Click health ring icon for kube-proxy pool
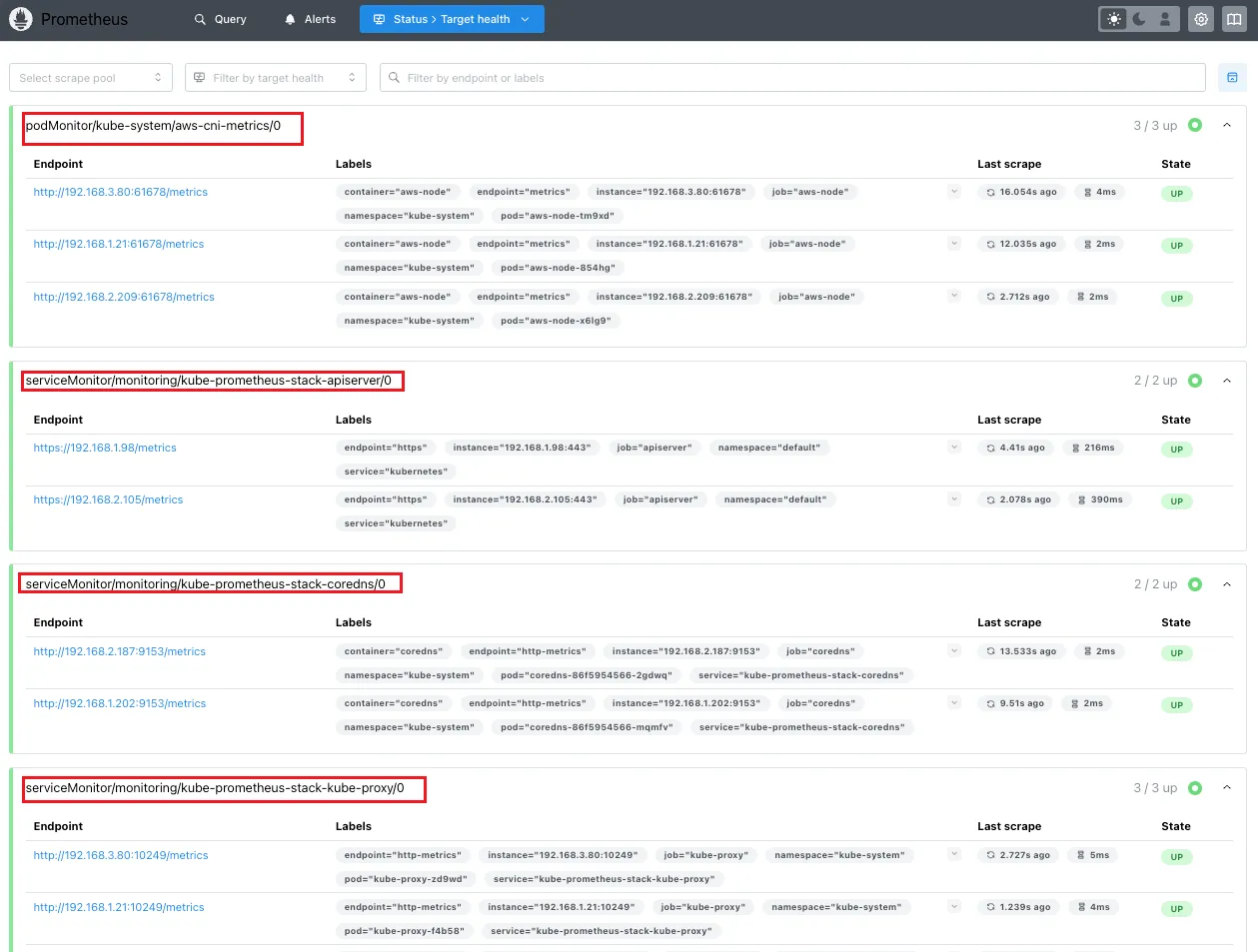 1195,788
